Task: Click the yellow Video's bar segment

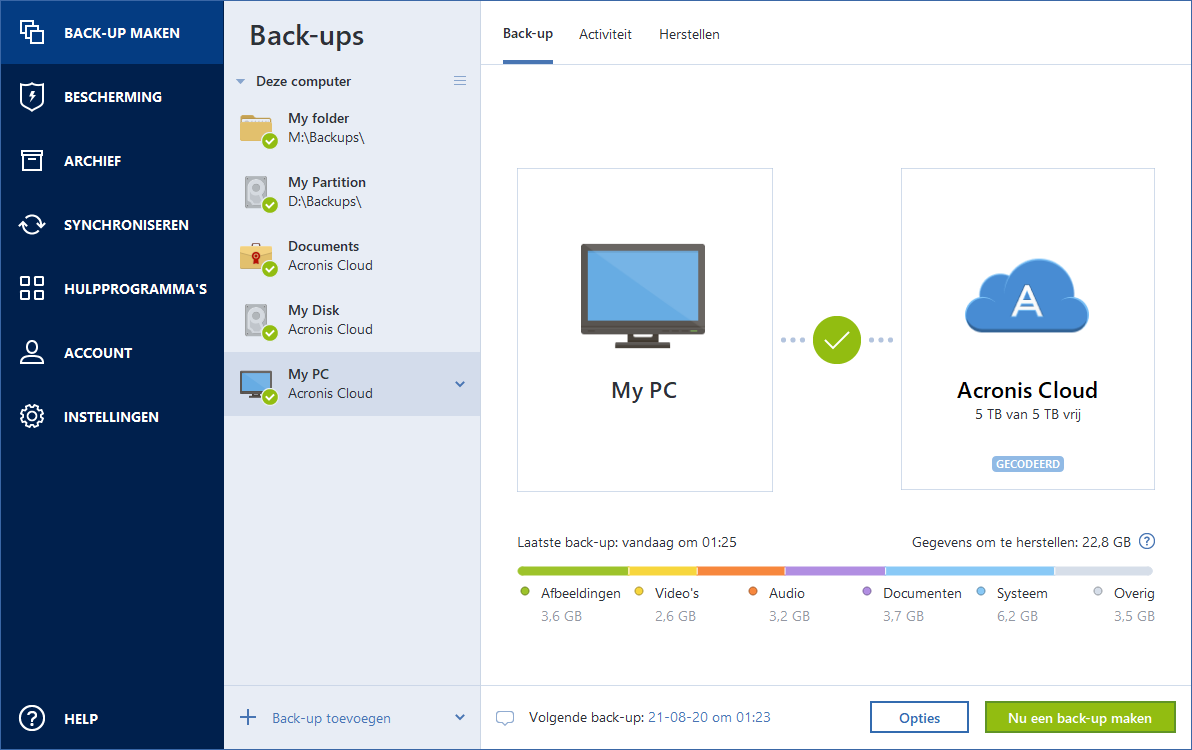Action: click(x=663, y=571)
